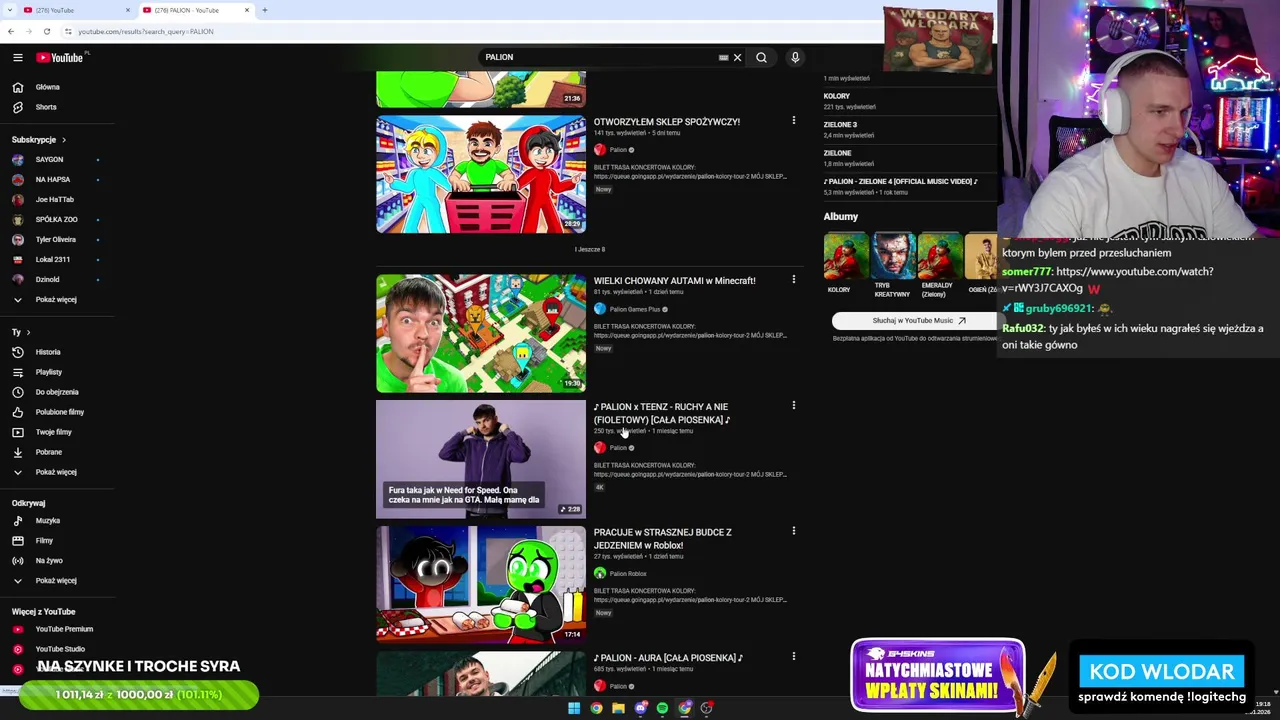Open more options for PRACUJE w STRASZNEJ BUDCE
This screenshot has width=1280, height=720.
click(x=794, y=531)
